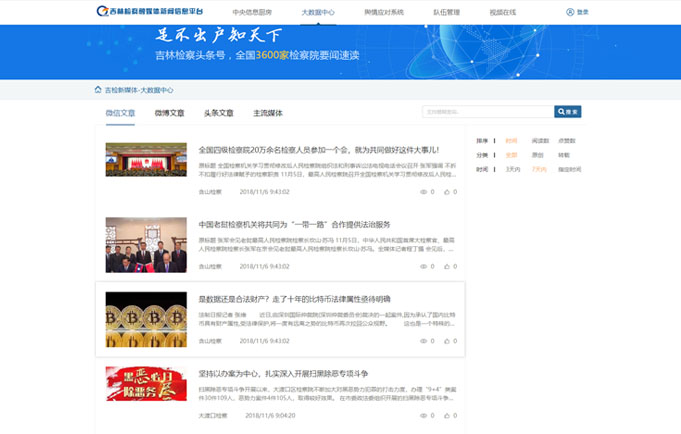Click the view-count eye icon on the first article
The width and height of the screenshot is (681, 434).
[x=422, y=191]
